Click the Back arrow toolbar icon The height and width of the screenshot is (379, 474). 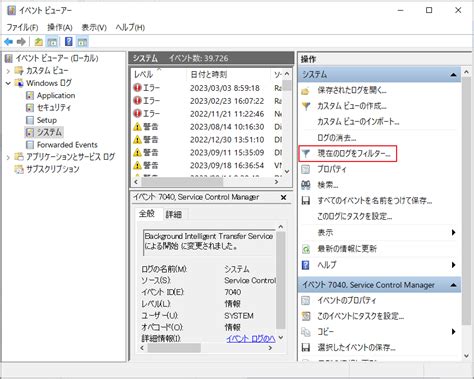click(8, 42)
